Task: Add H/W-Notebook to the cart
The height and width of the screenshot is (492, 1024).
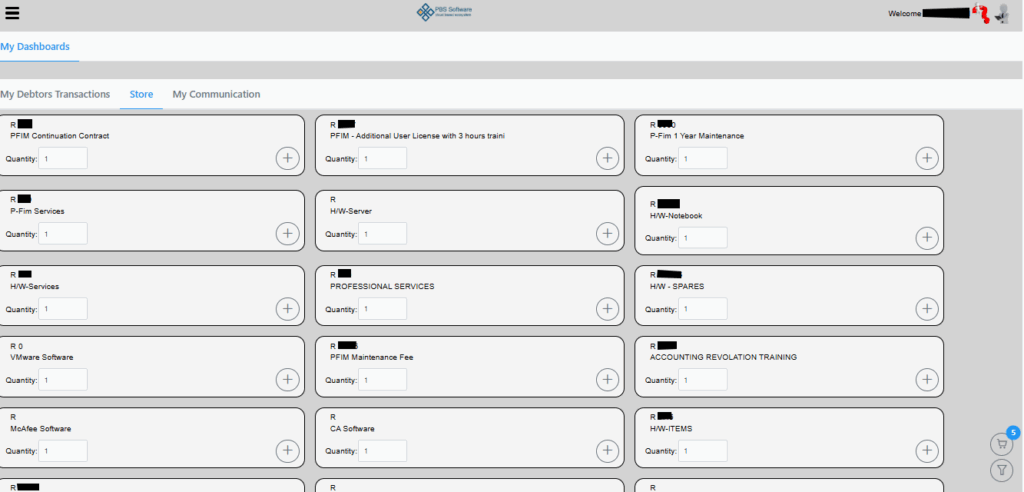Action: [x=927, y=237]
